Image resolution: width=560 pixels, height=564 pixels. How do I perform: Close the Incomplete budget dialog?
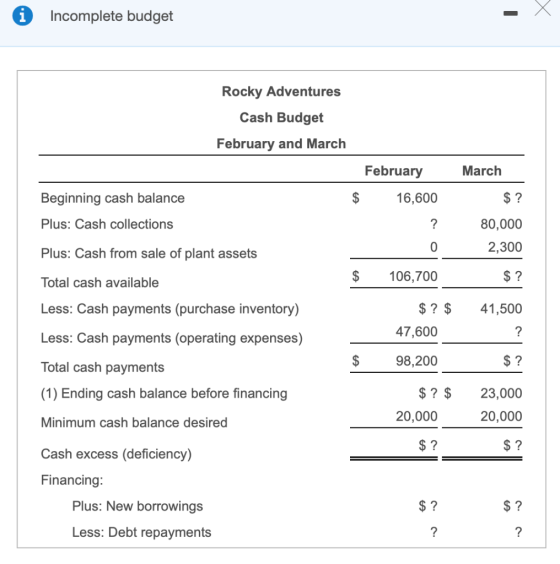(x=542, y=8)
